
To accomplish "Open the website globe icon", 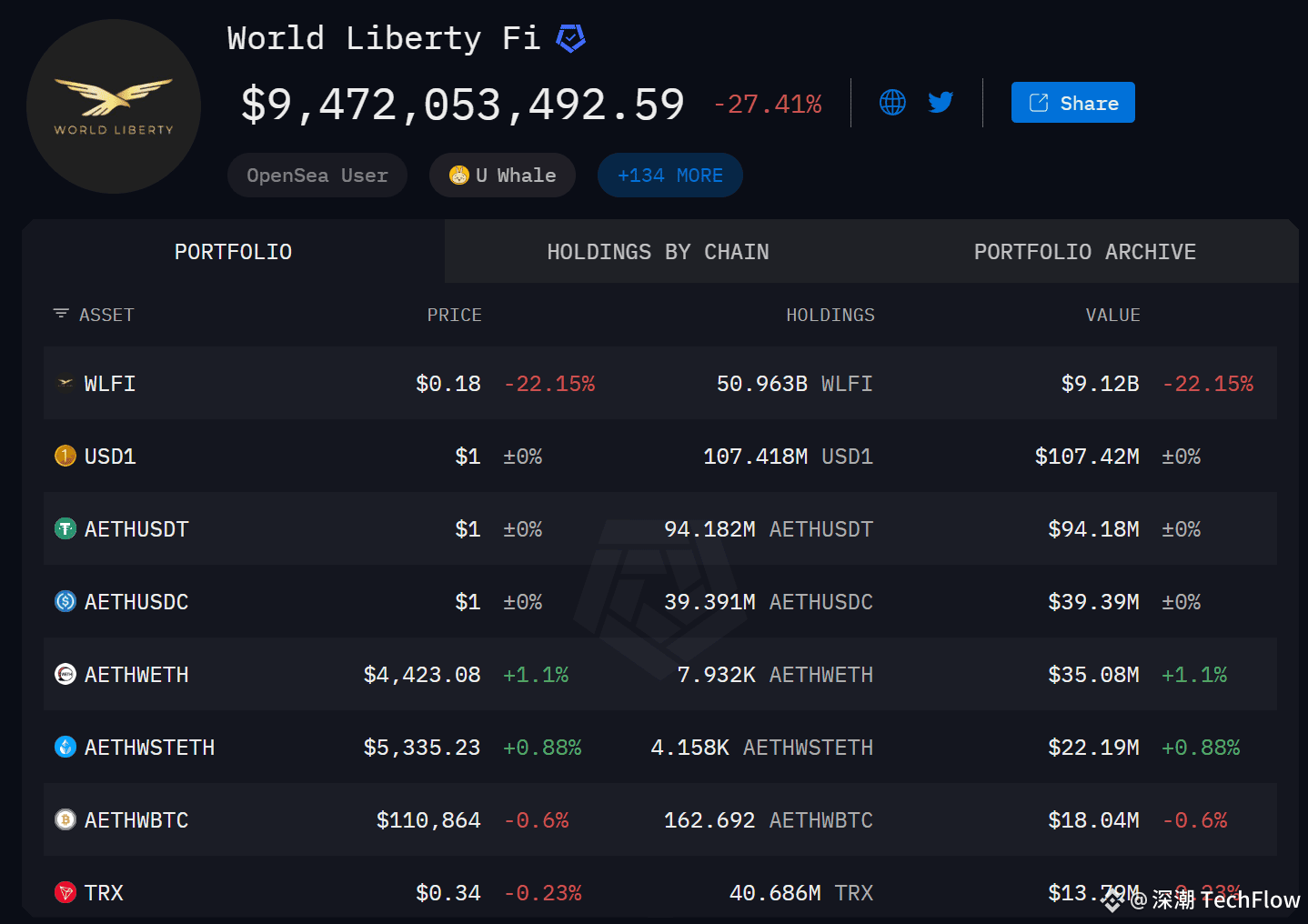I will tap(892, 102).
